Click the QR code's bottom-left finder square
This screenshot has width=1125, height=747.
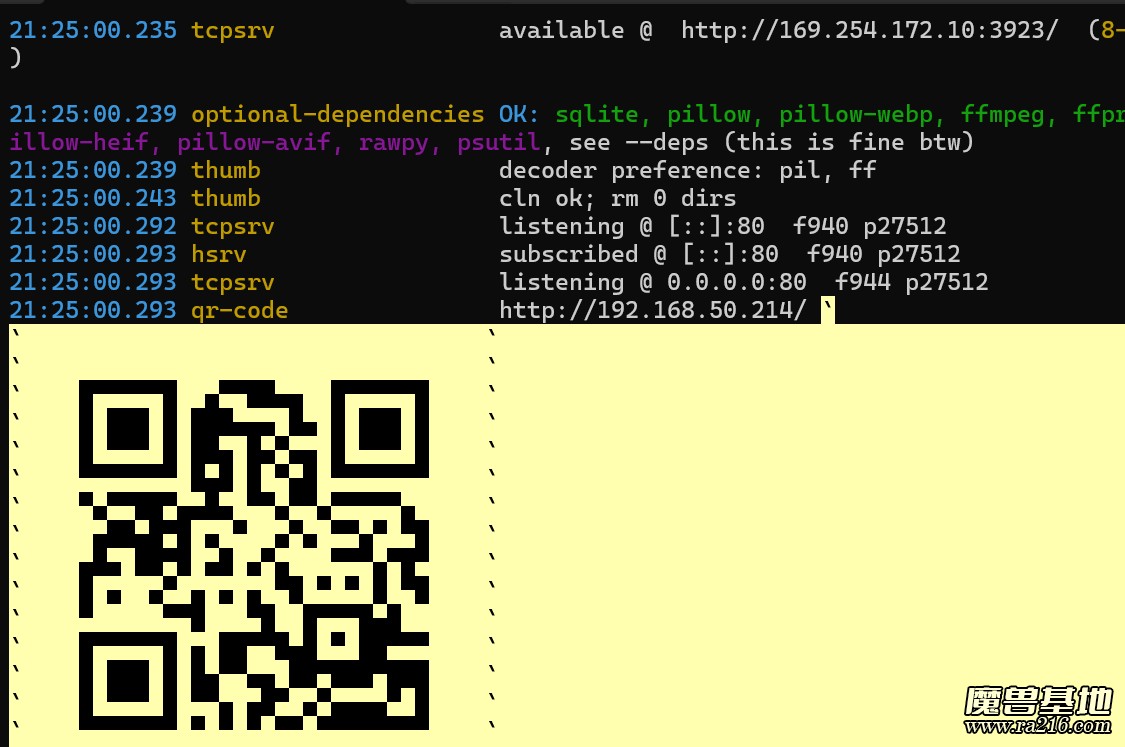(127, 680)
